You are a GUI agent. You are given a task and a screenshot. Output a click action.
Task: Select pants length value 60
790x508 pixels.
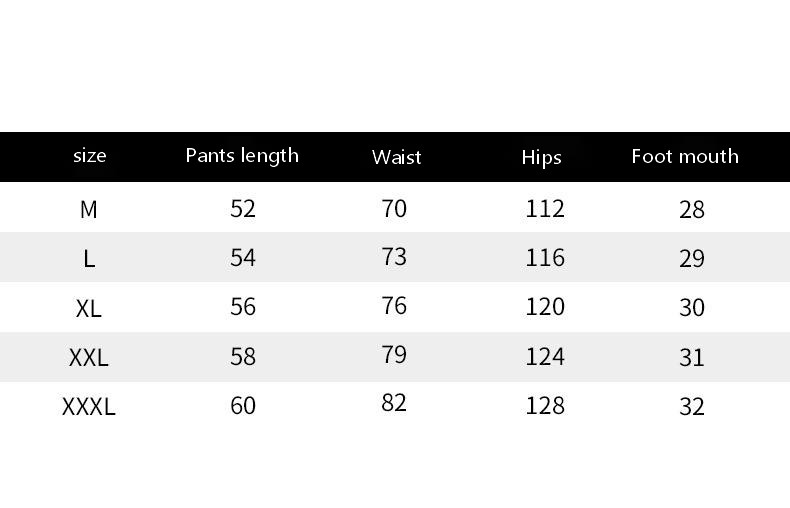pos(243,406)
